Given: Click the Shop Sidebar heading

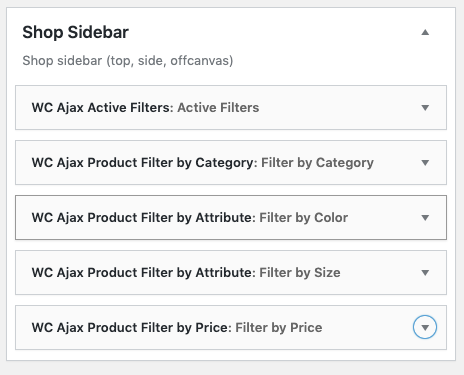Looking at the screenshot, I should [x=75, y=32].
